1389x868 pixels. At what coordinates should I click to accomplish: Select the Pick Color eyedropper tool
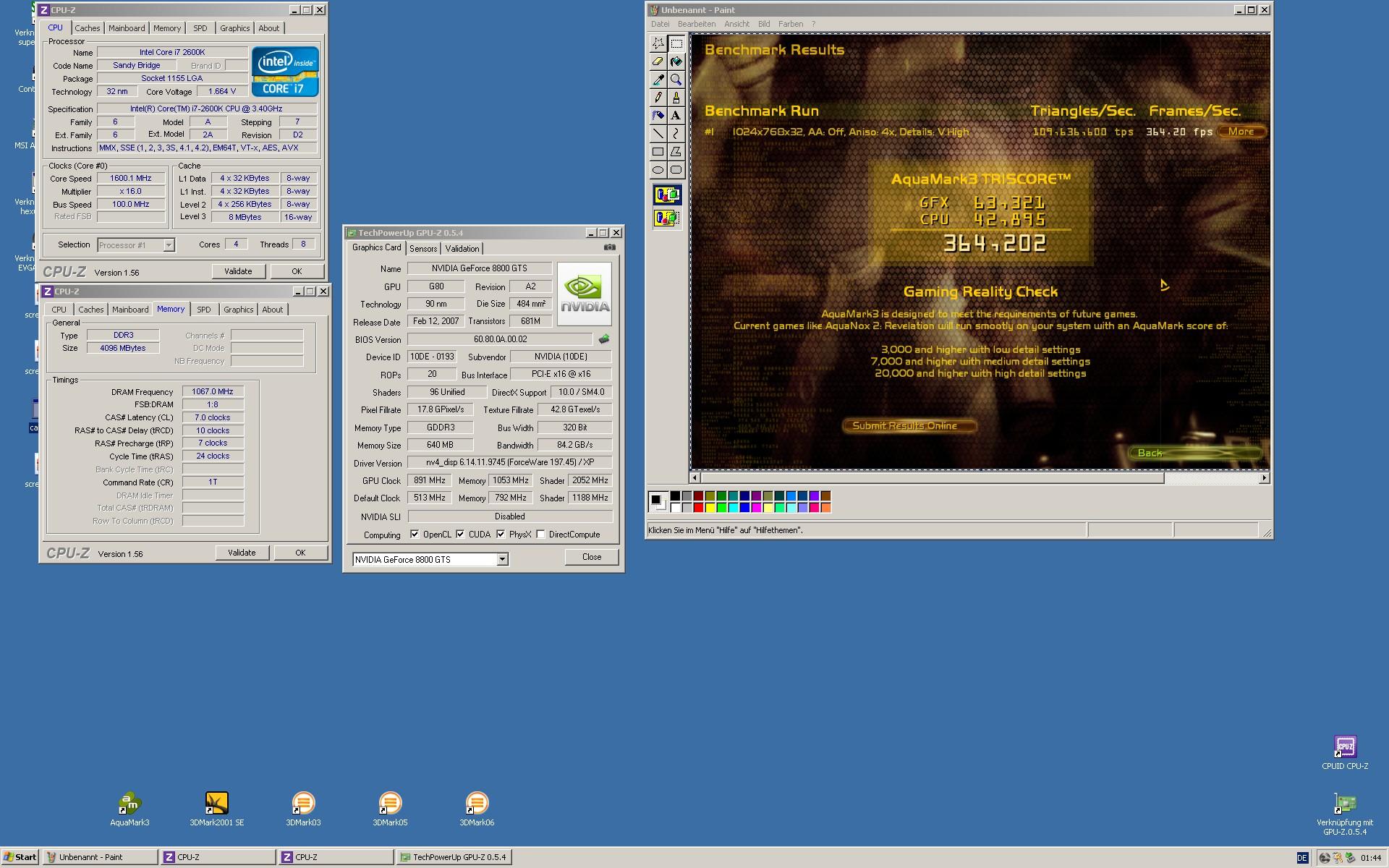(x=658, y=80)
